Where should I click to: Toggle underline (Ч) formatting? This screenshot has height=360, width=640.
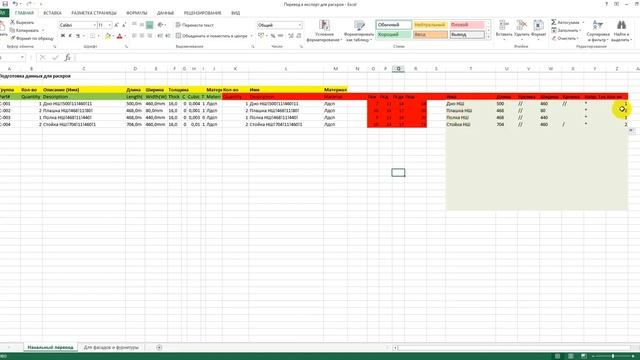coord(78,36)
